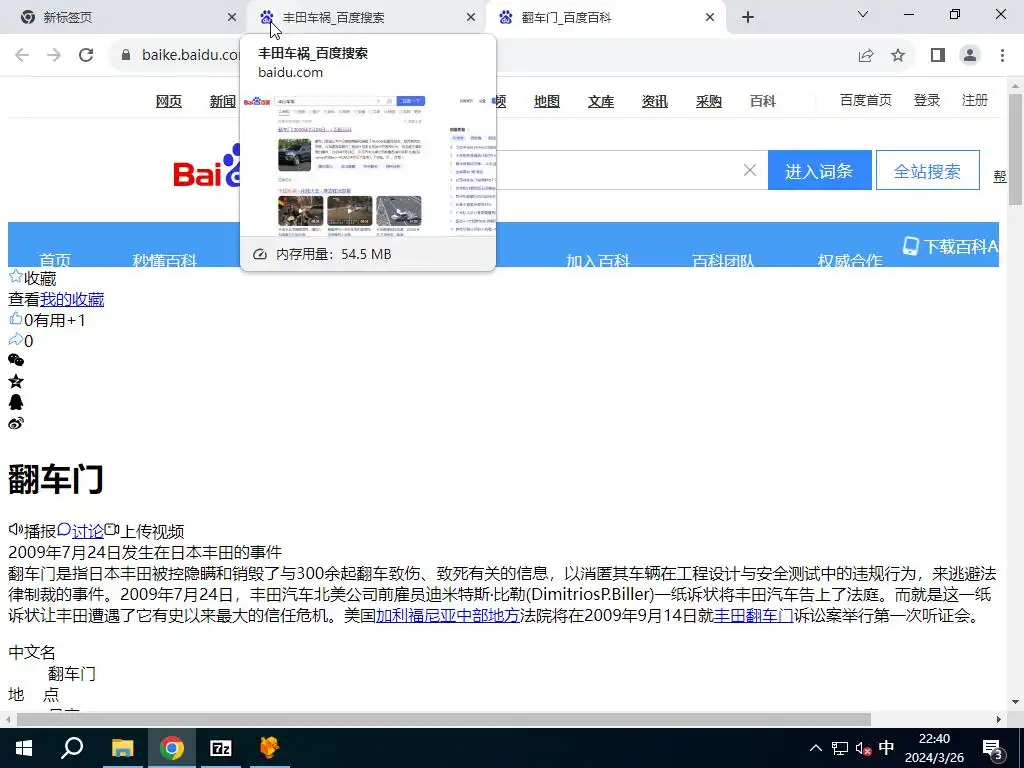The width and height of the screenshot is (1024, 768).
Task: Open the Windows Start menu
Action: pos(24,748)
